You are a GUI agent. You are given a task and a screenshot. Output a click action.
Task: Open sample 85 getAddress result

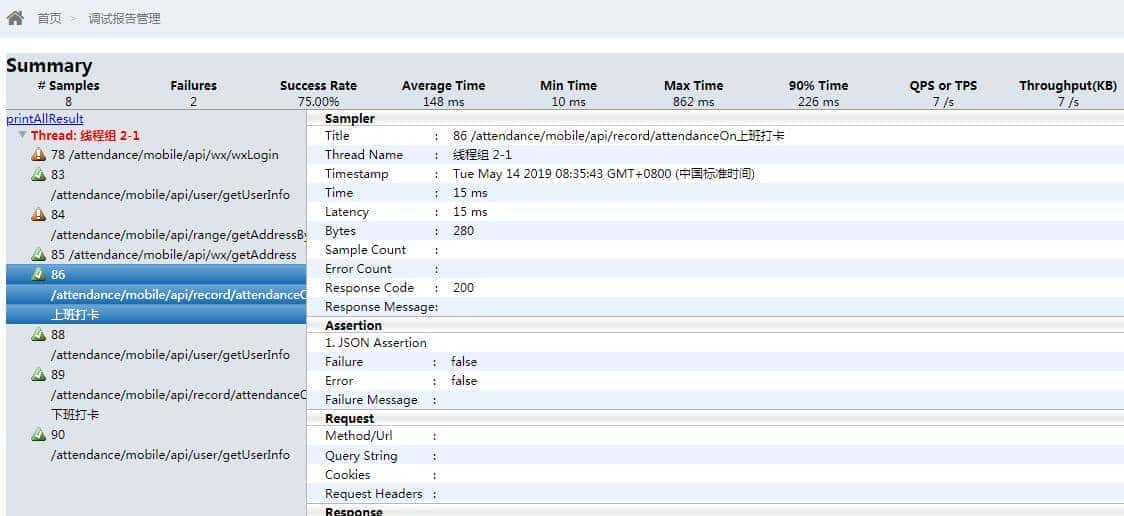173,255
